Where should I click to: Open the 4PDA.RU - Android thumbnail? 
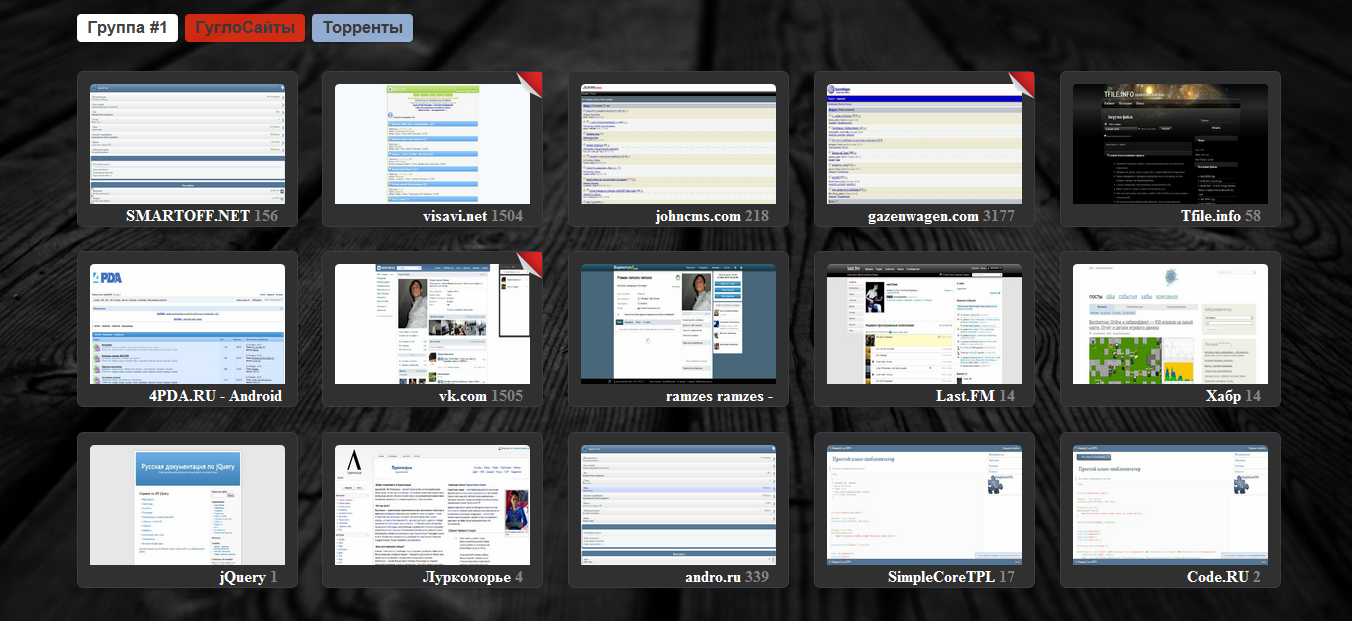click(x=187, y=324)
